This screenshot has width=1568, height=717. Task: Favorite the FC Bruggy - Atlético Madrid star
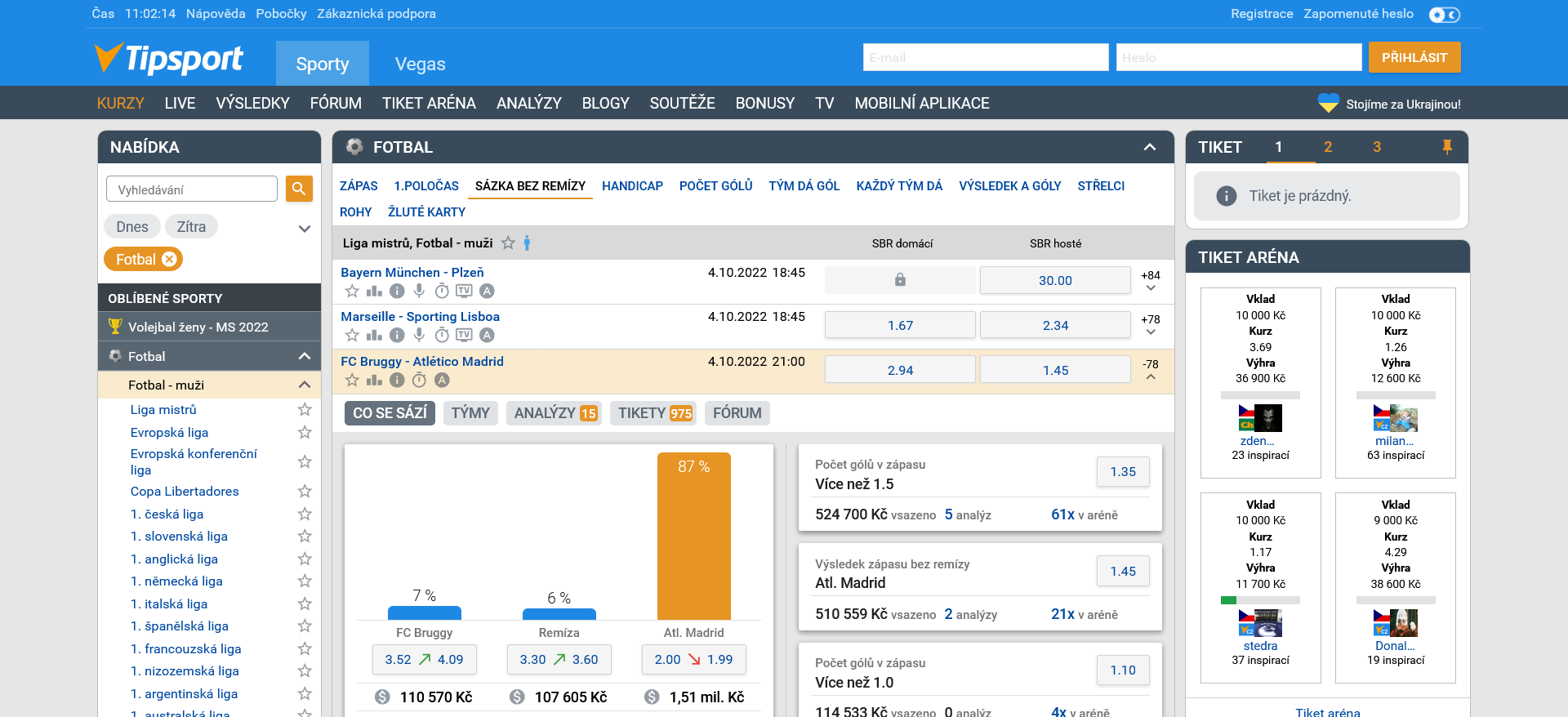coord(352,380)
